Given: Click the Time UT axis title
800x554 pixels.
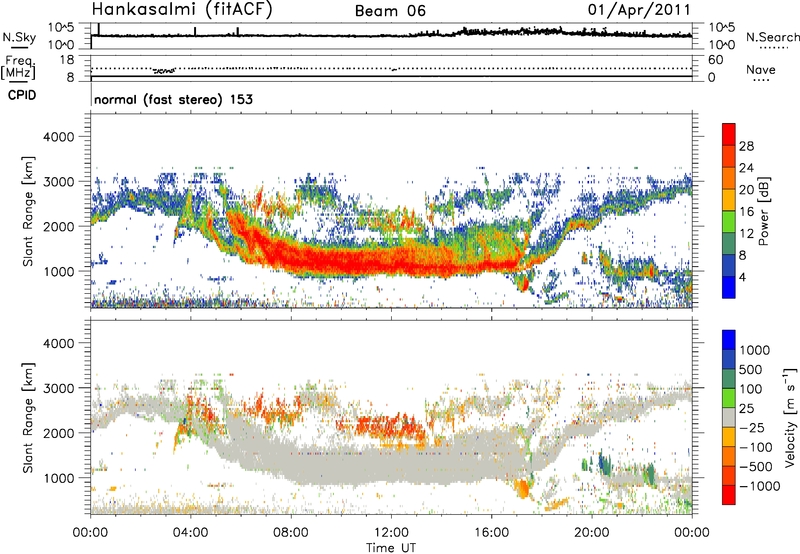Looking at the screenshot, I should pyautogui.click(x=391, y=548).
